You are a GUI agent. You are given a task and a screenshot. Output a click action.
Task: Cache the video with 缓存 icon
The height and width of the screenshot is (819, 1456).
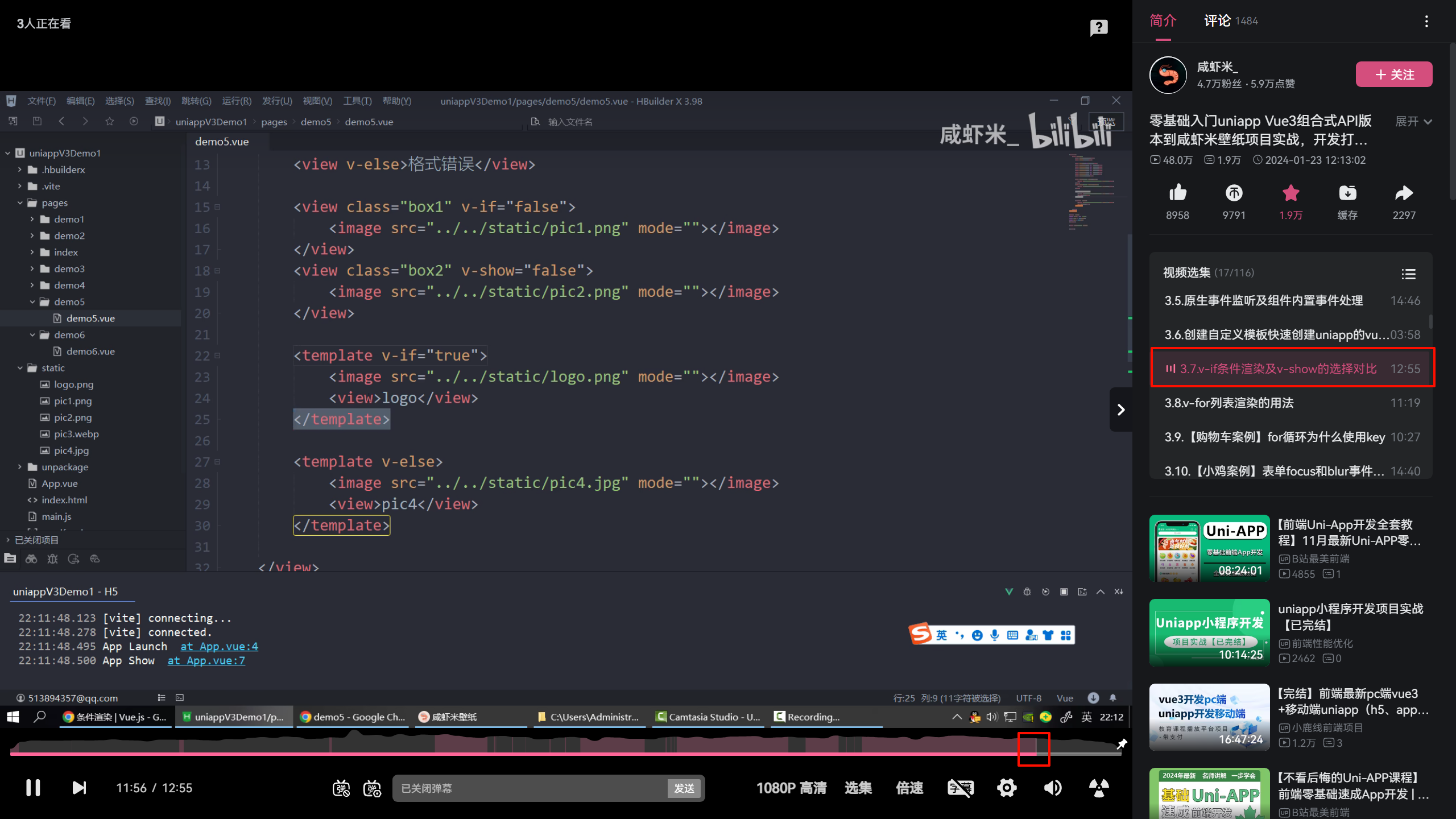(x=1347, y=193)
